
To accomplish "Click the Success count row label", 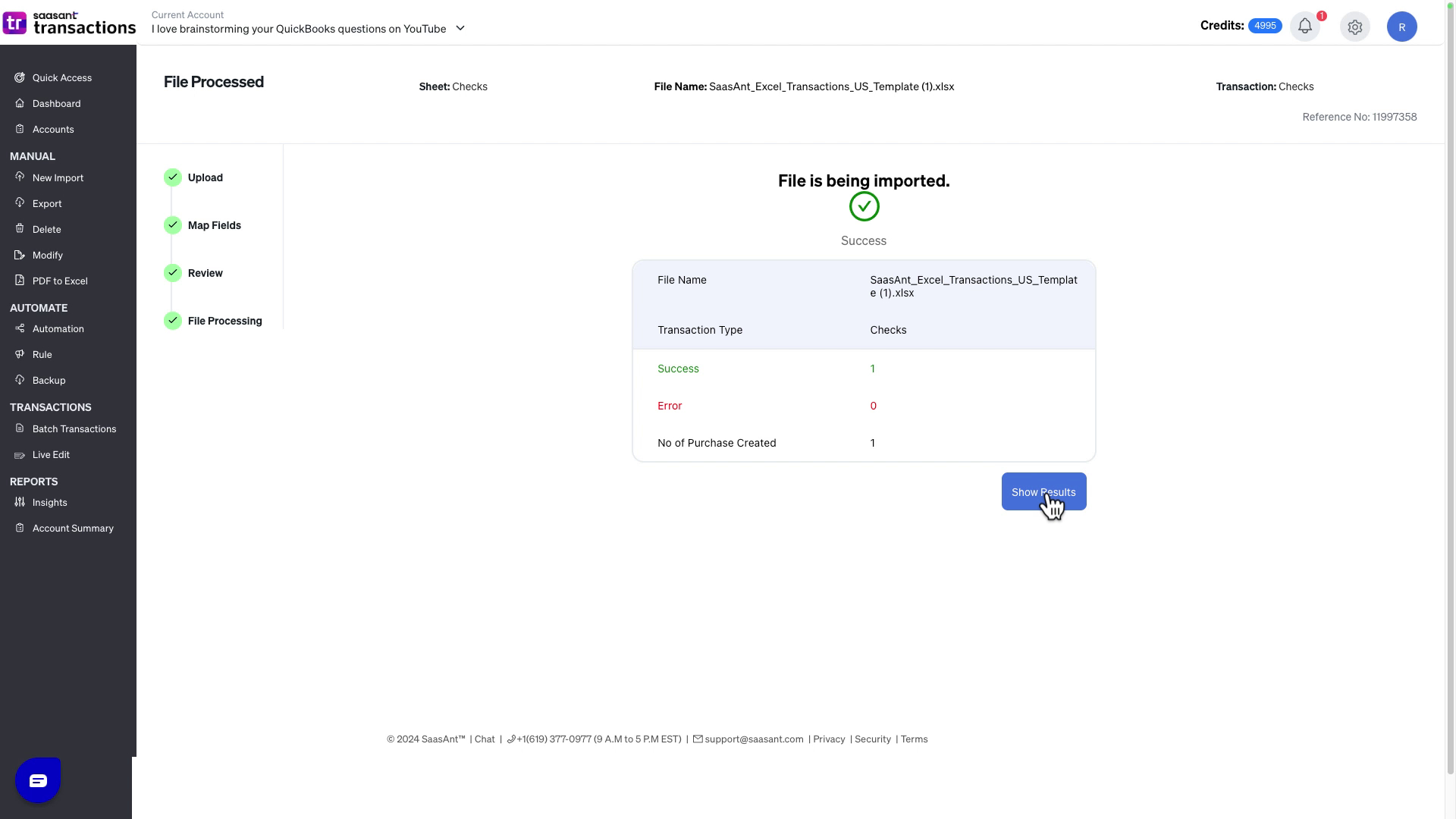I will click(678, 369).
